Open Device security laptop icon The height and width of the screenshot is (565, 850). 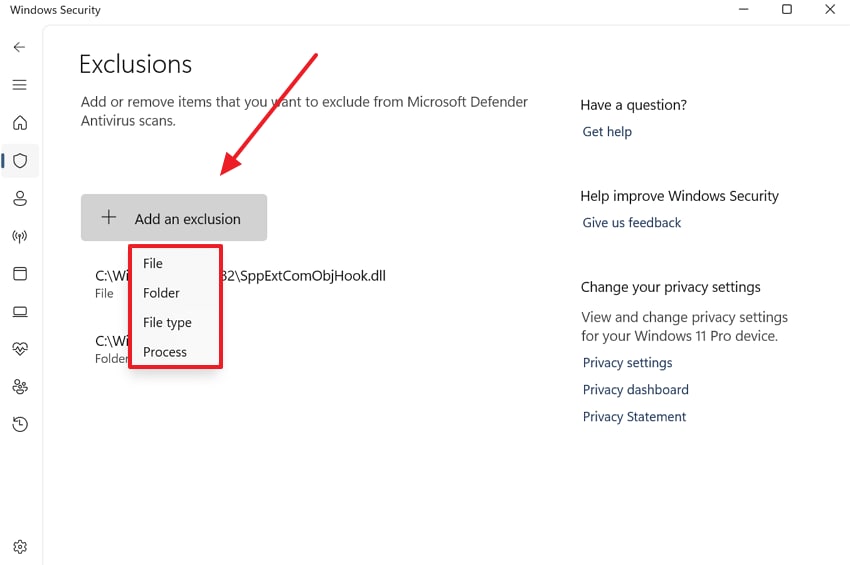20,312
